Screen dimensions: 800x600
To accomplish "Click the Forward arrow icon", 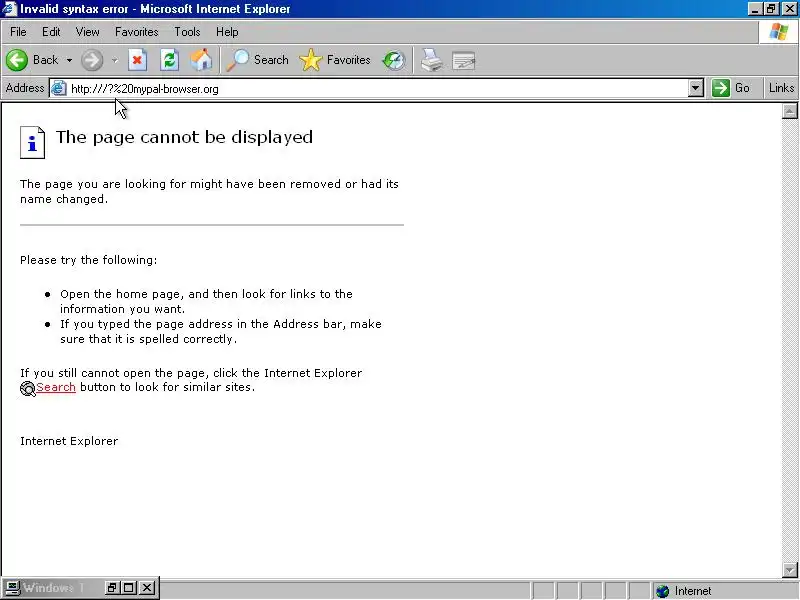I will point(92,60).
